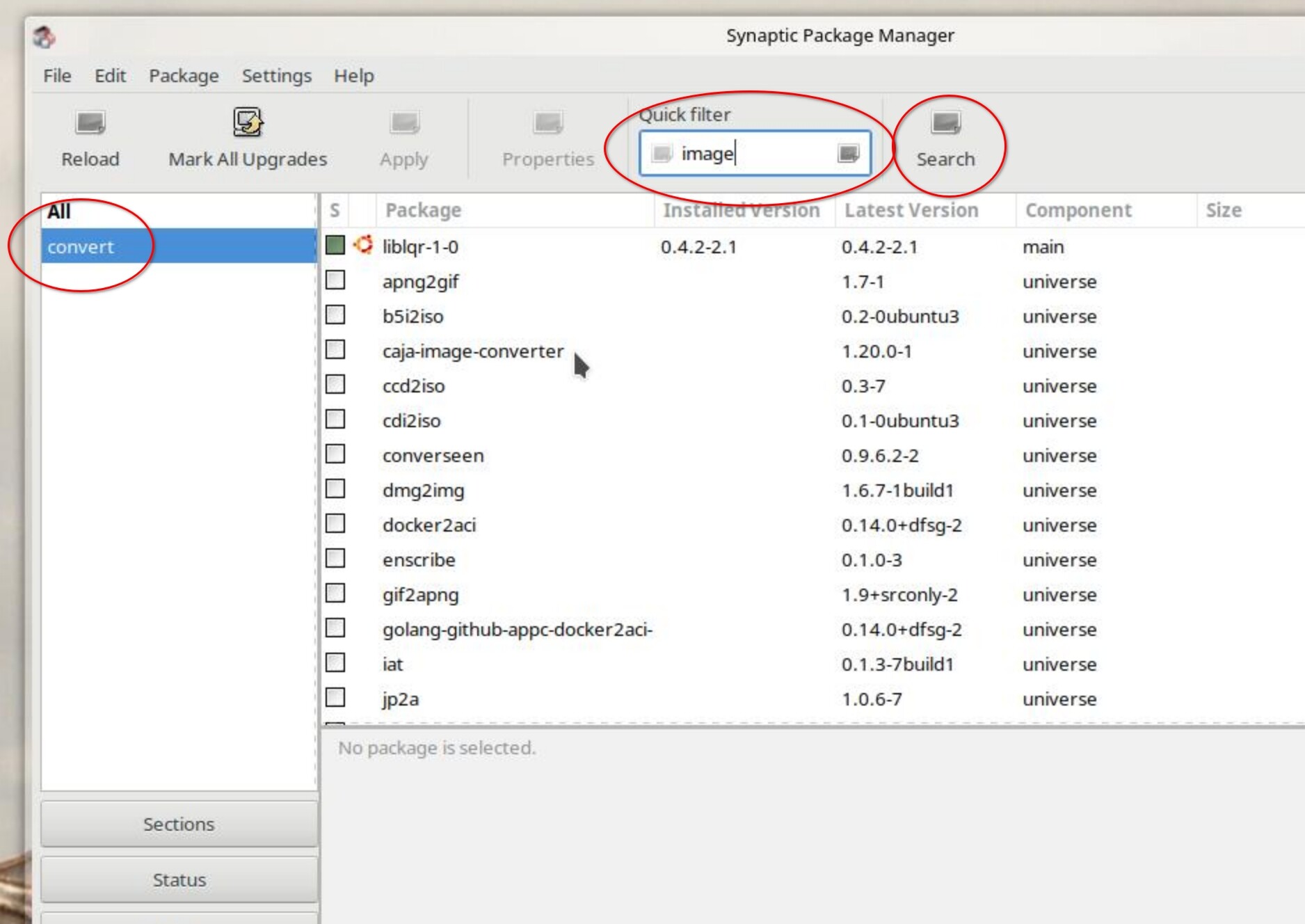Image resolution: width=1305 pixels, height=924 pixels.
Task: Toggle the status box for liblqr-1-0
Action: [x=335, y=245]
